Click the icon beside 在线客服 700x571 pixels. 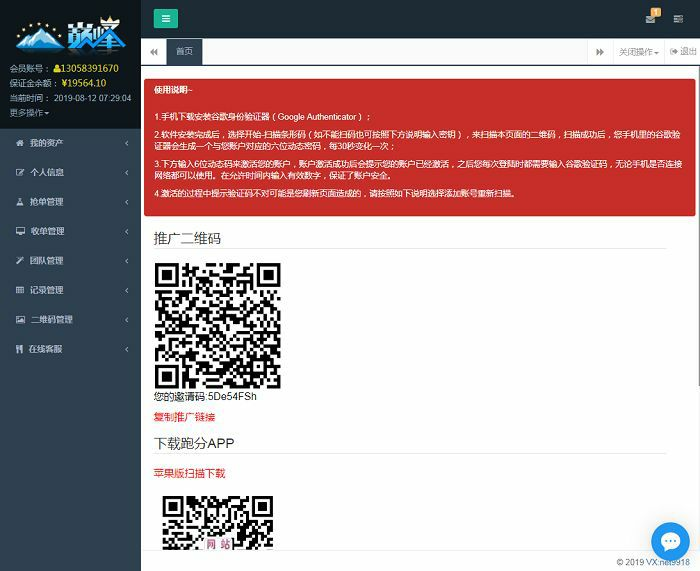point(19,349)
